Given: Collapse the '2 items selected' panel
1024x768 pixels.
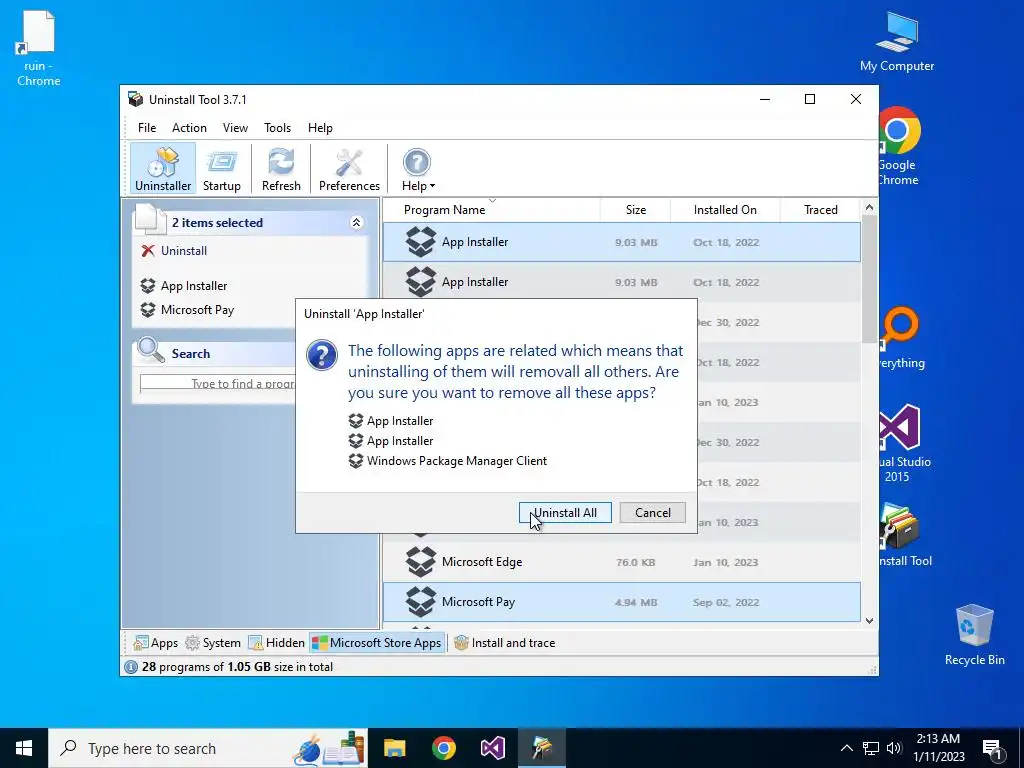Looking at the screenshot, I should tap(356, 223).
